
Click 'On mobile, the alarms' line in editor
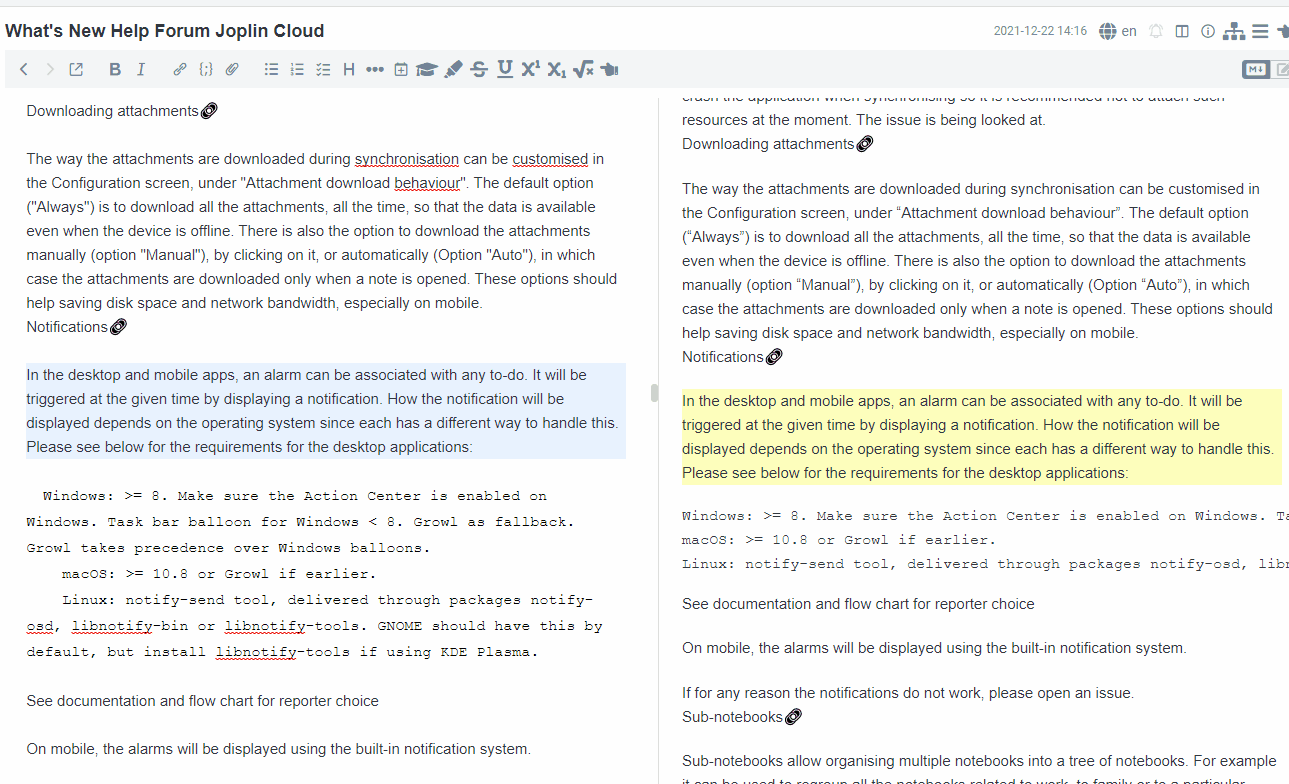click(278, 749)
